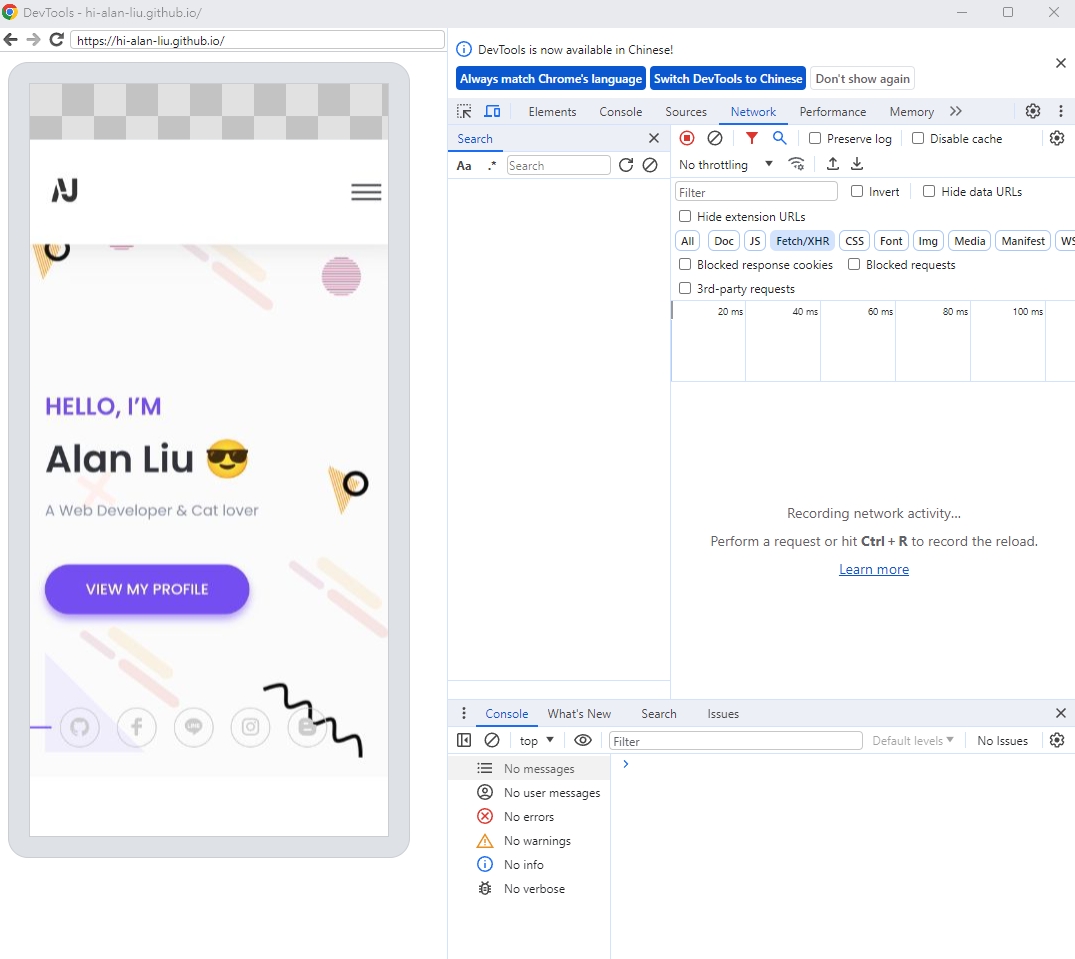Screen dimensions: 1075x959
Task: Click Switch DevTools to Chinese button
Action: [x=727, y=79]
